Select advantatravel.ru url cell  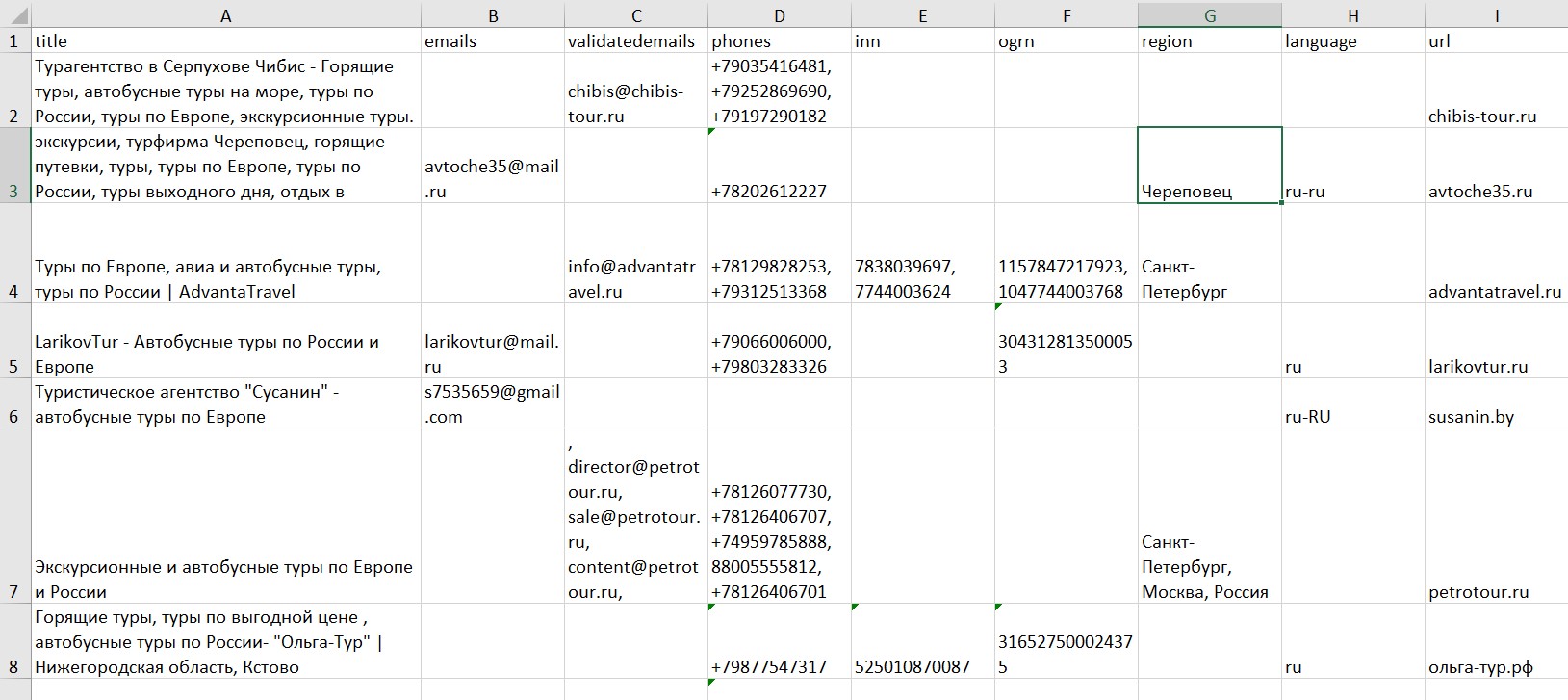point(1497,253)
